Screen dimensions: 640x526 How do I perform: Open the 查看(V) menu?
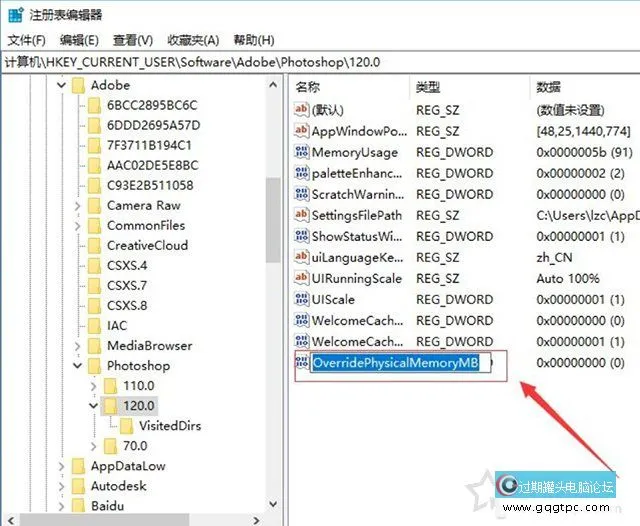tap(133, 40)
